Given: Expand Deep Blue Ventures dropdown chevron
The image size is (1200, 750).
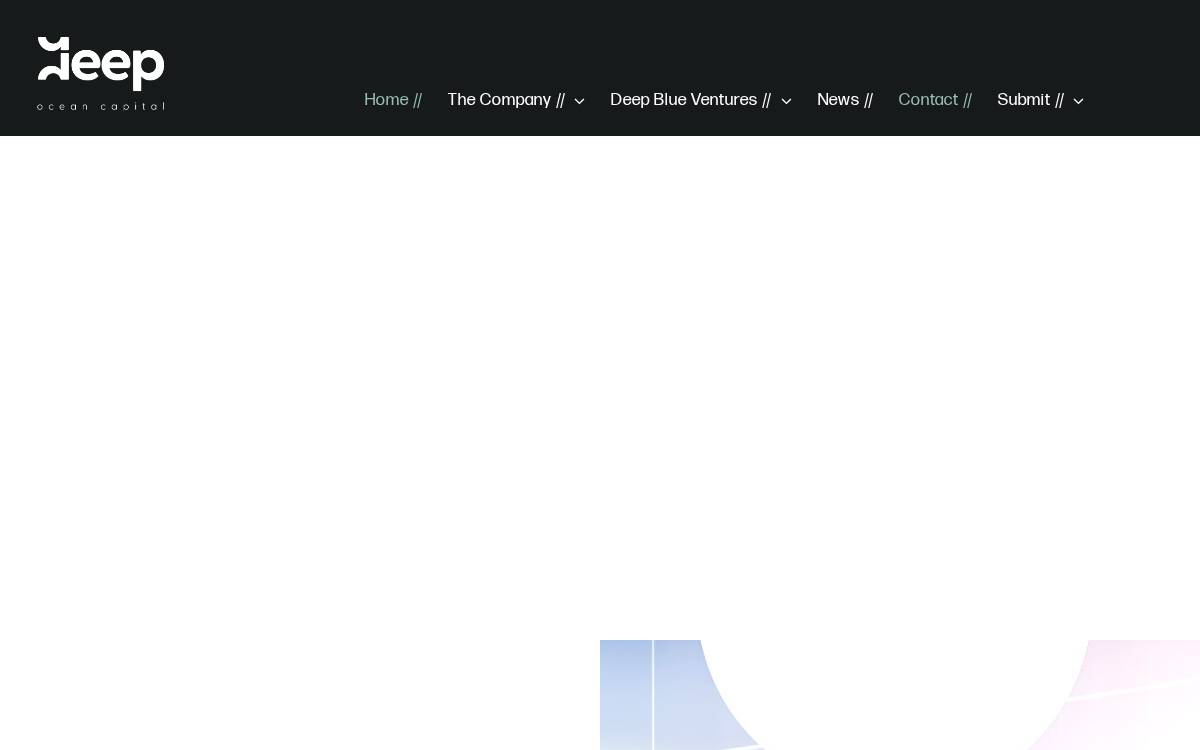Looking at the screenshot, I should click(786, 101).
